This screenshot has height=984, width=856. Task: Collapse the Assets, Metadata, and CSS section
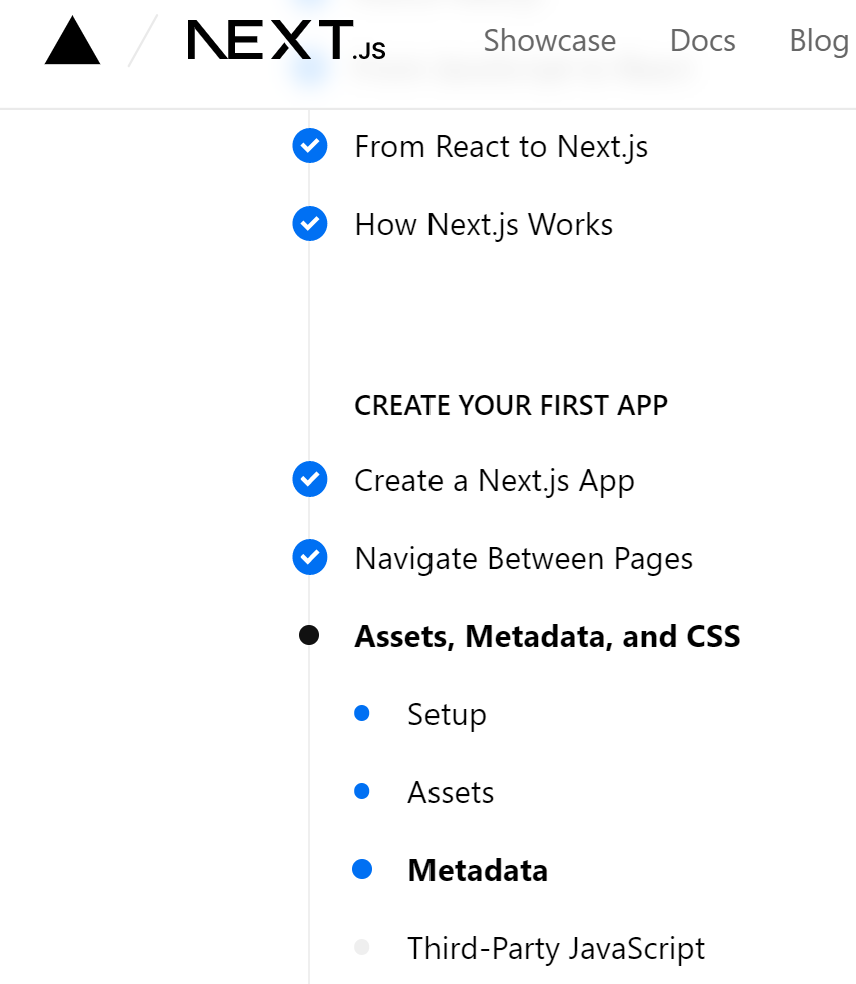point(547,637)
